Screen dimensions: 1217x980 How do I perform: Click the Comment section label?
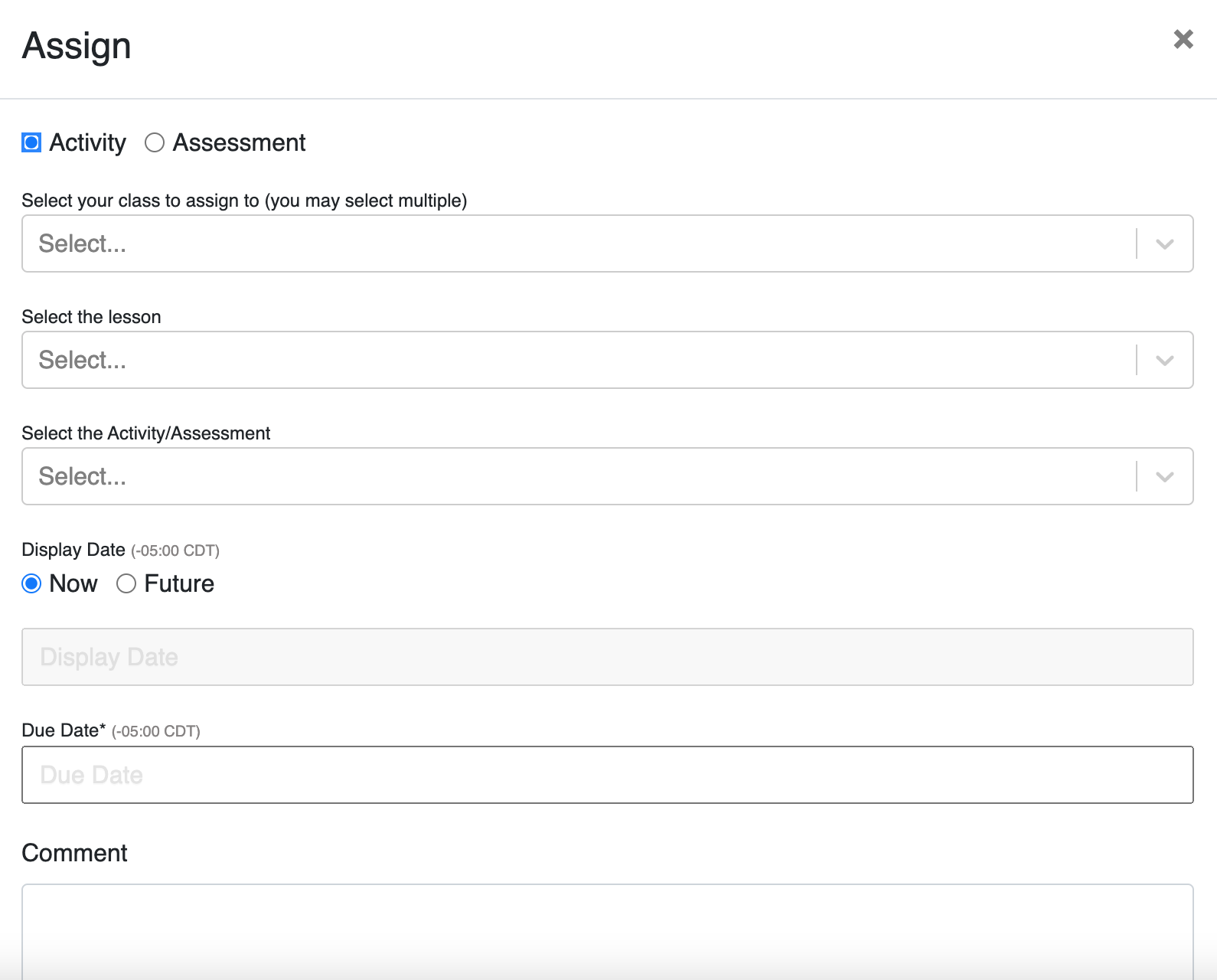tap(74, 852)
